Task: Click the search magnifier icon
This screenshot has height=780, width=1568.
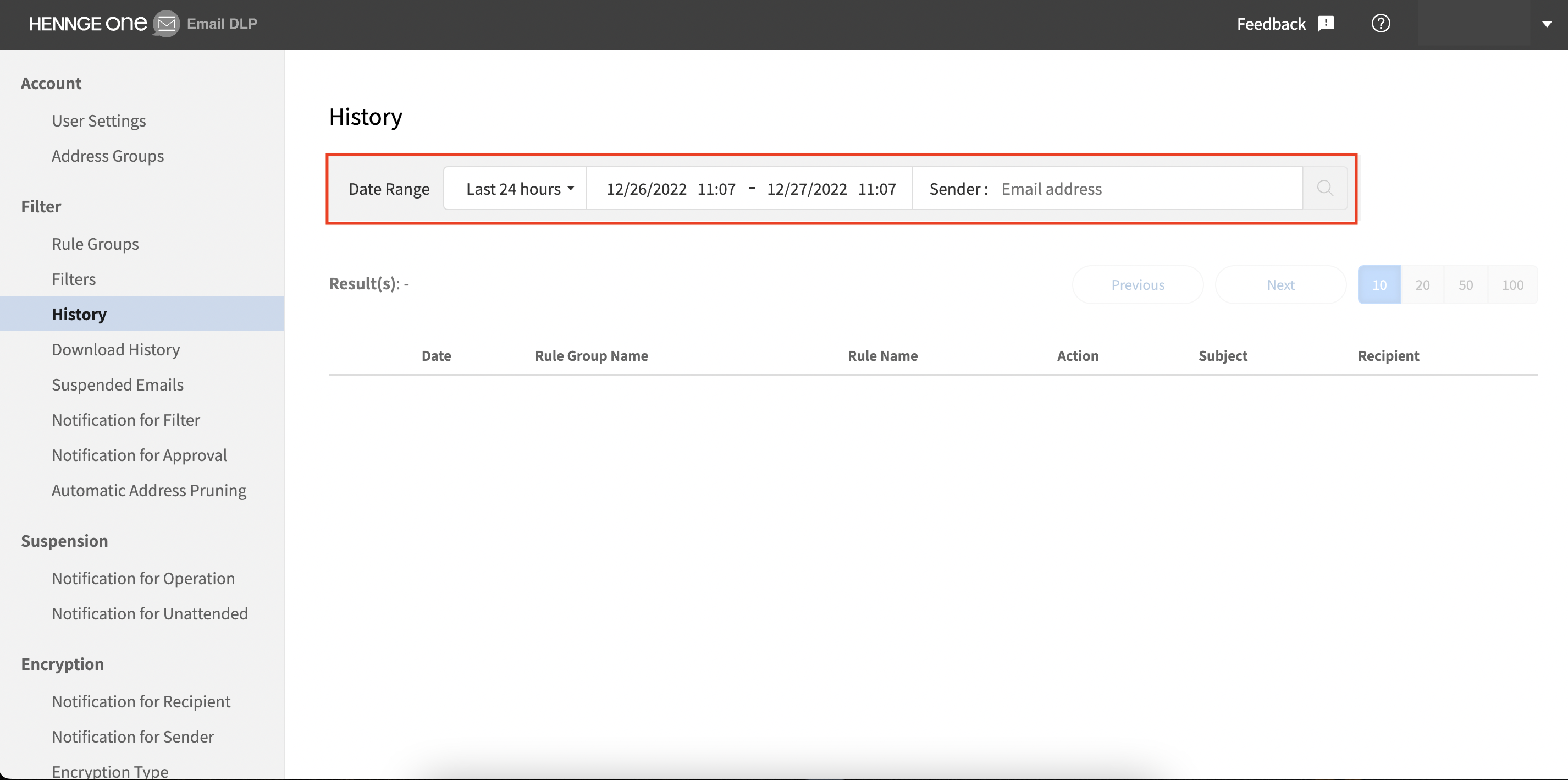Action: 1324,188
